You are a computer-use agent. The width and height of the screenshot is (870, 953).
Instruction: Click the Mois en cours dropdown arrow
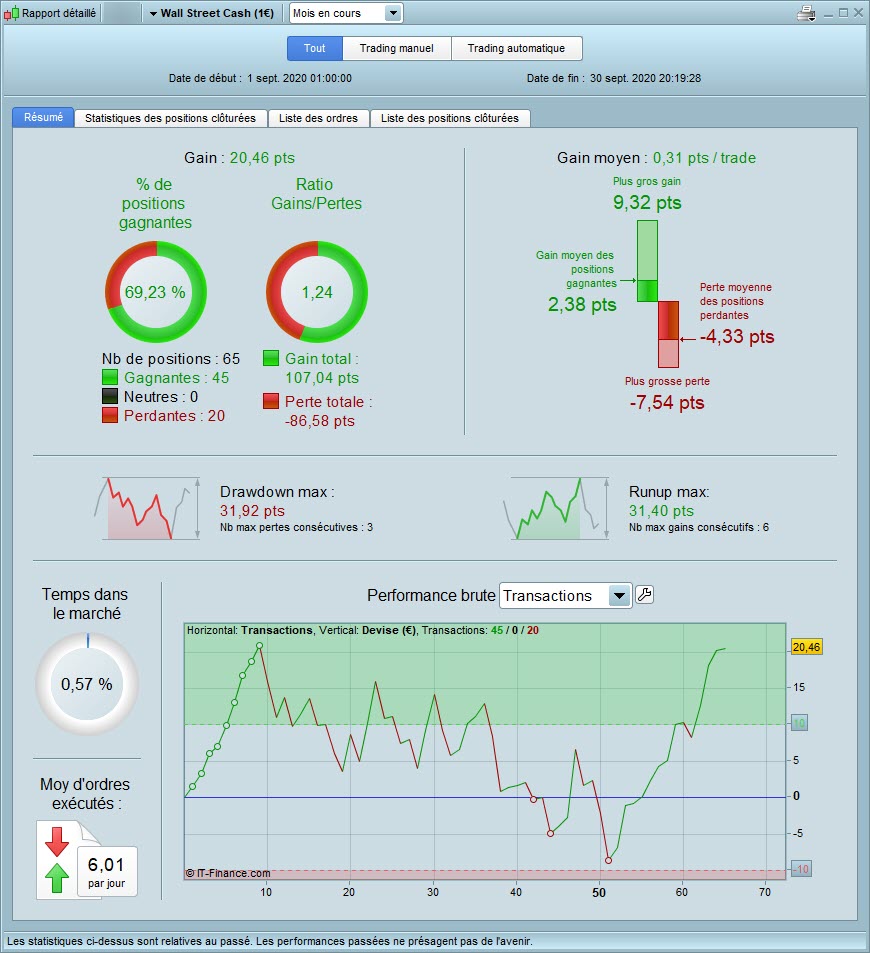tap(393, 13)
